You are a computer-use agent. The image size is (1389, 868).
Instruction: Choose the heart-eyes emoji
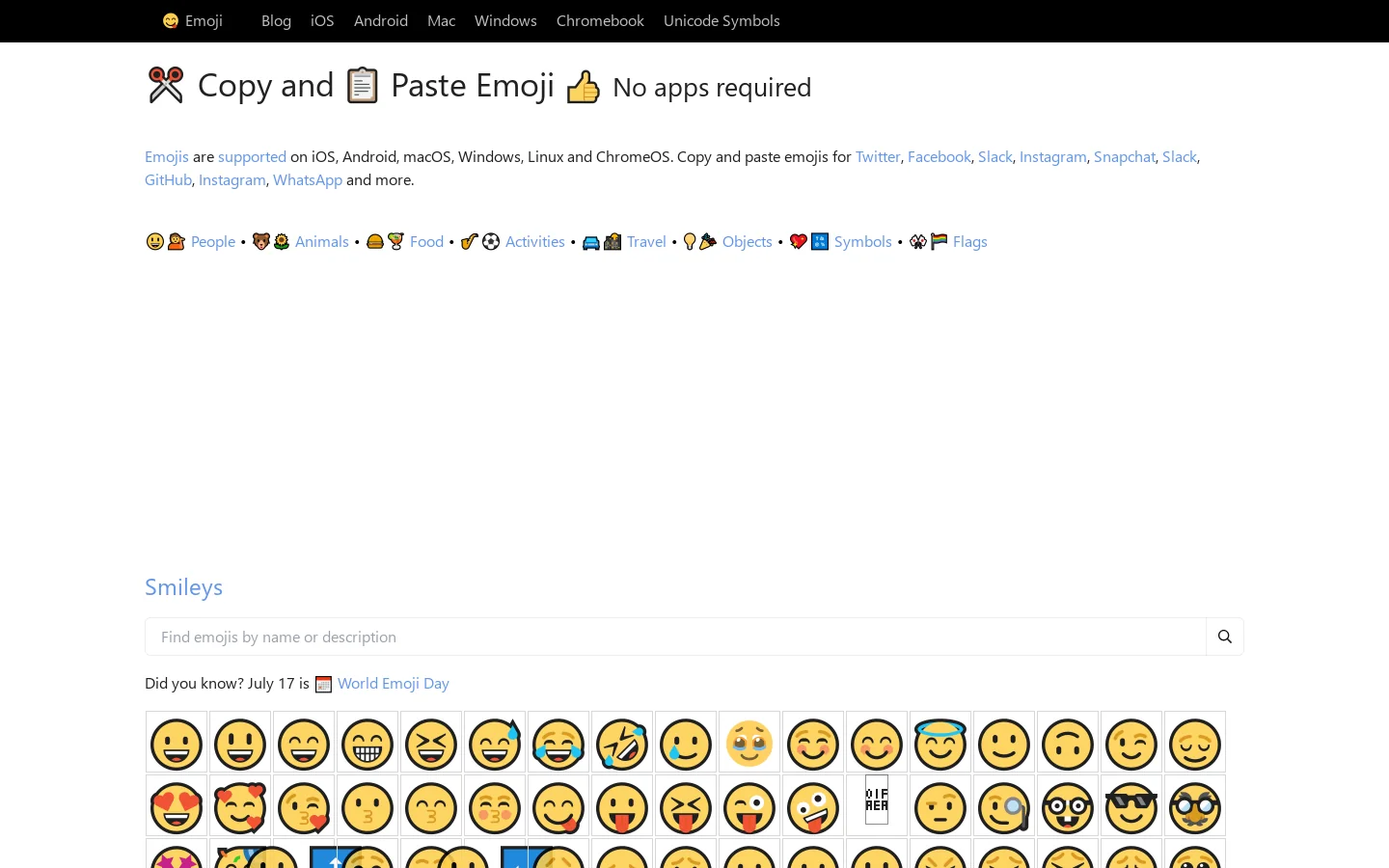(177, 806)
